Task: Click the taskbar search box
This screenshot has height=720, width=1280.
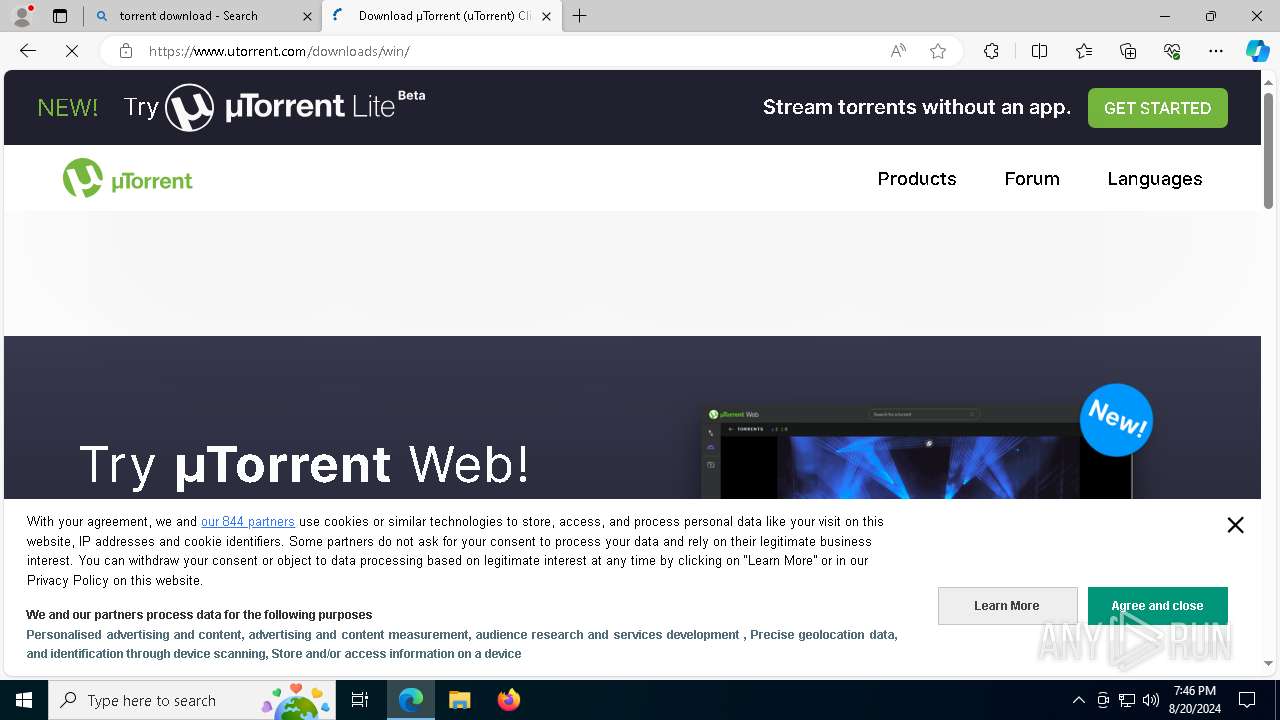Action: [192, 700]
